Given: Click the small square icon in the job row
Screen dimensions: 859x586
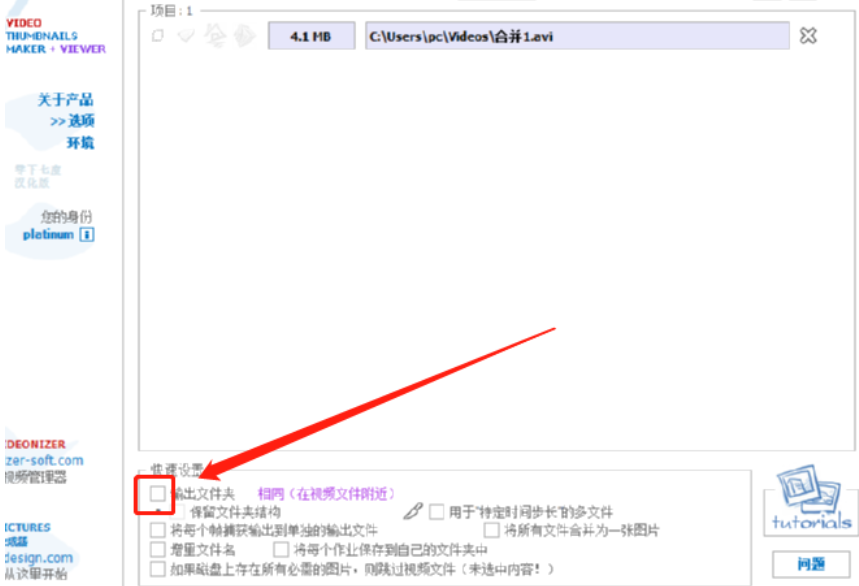Looking at the screenshot, I should (x=158, y=36).
